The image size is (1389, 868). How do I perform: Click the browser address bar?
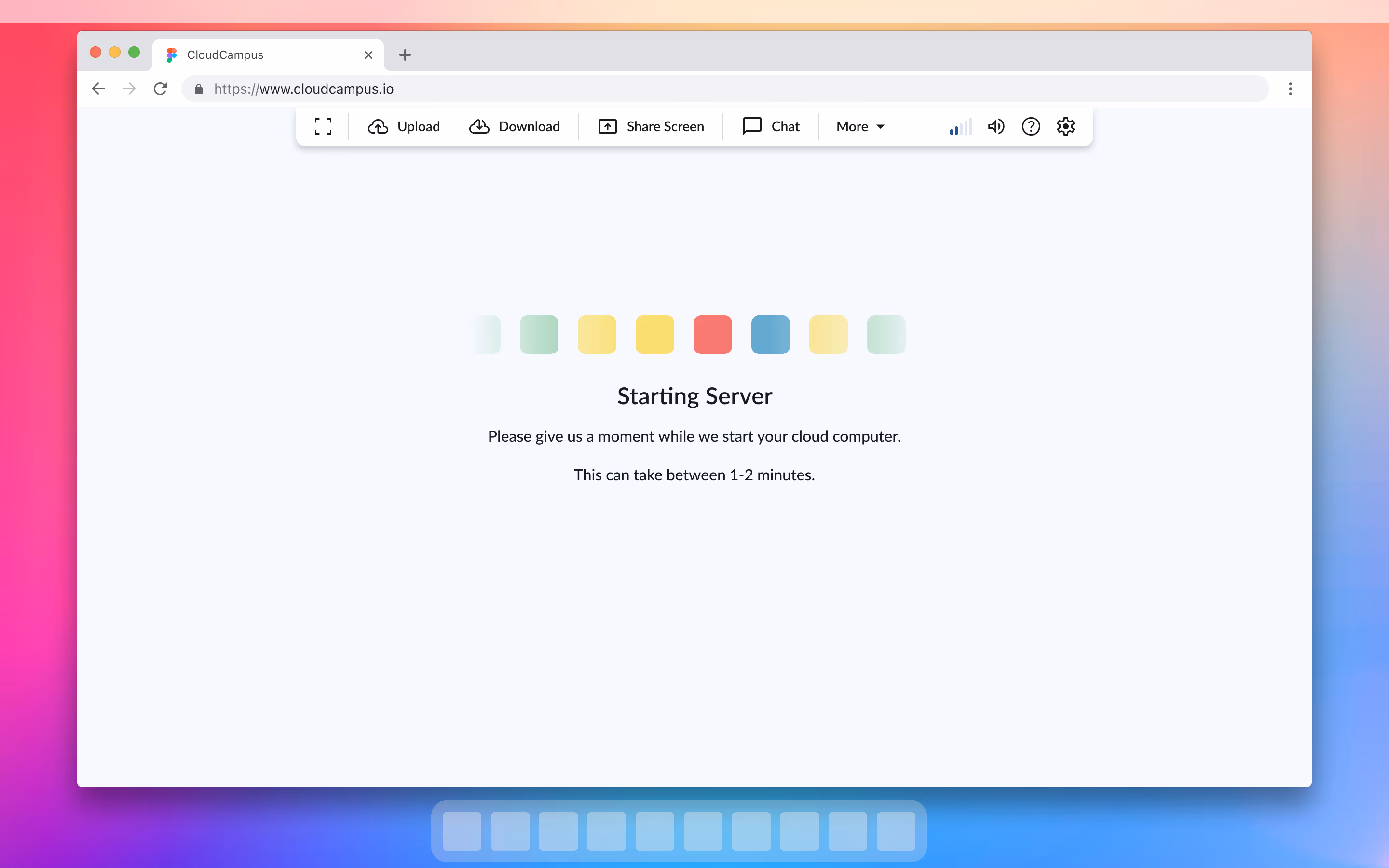pos(631,88)
